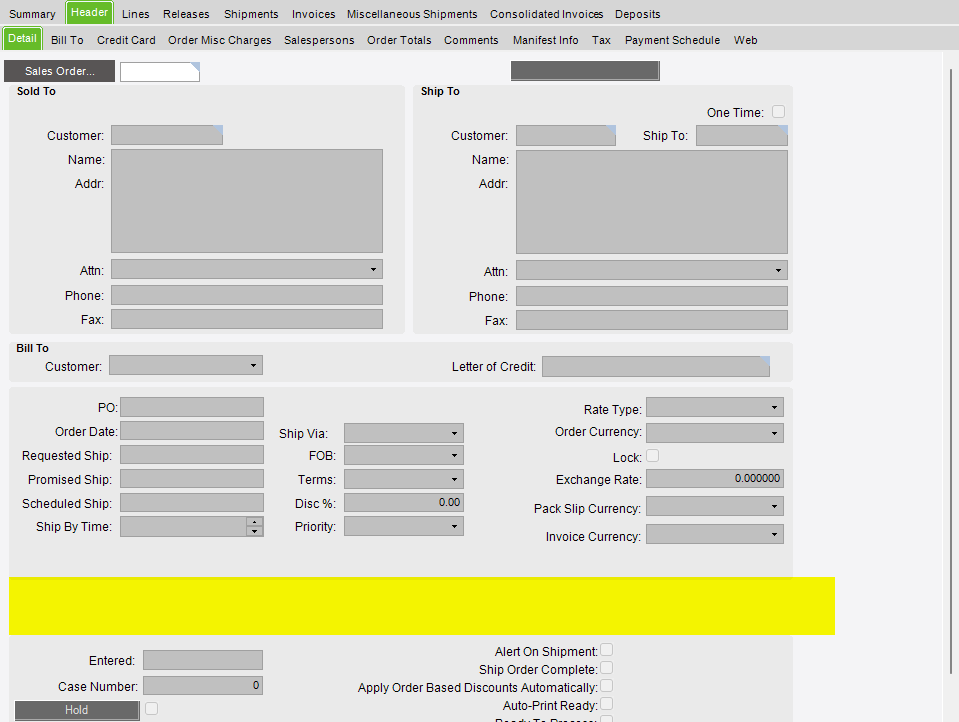Toggle the One Time checkbox
The width and height of the screenshot is (959, 722).
778,111
